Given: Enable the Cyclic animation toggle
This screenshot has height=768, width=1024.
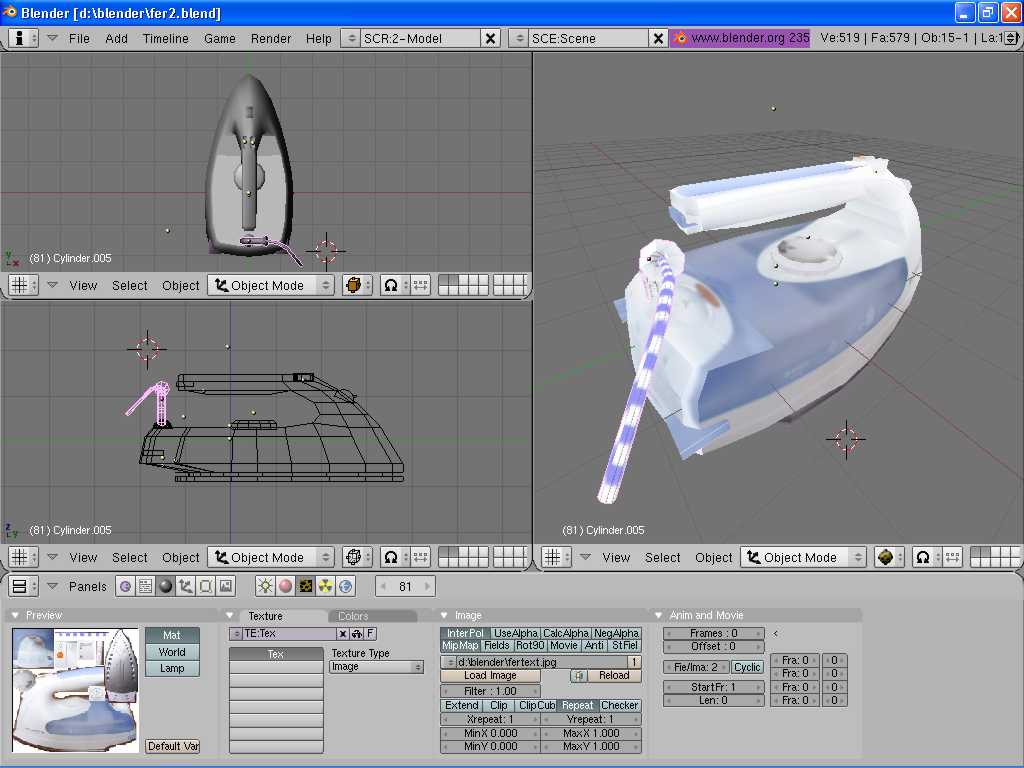Looking at the screenshot, I should pyautogui.click(x=747, y=667).
